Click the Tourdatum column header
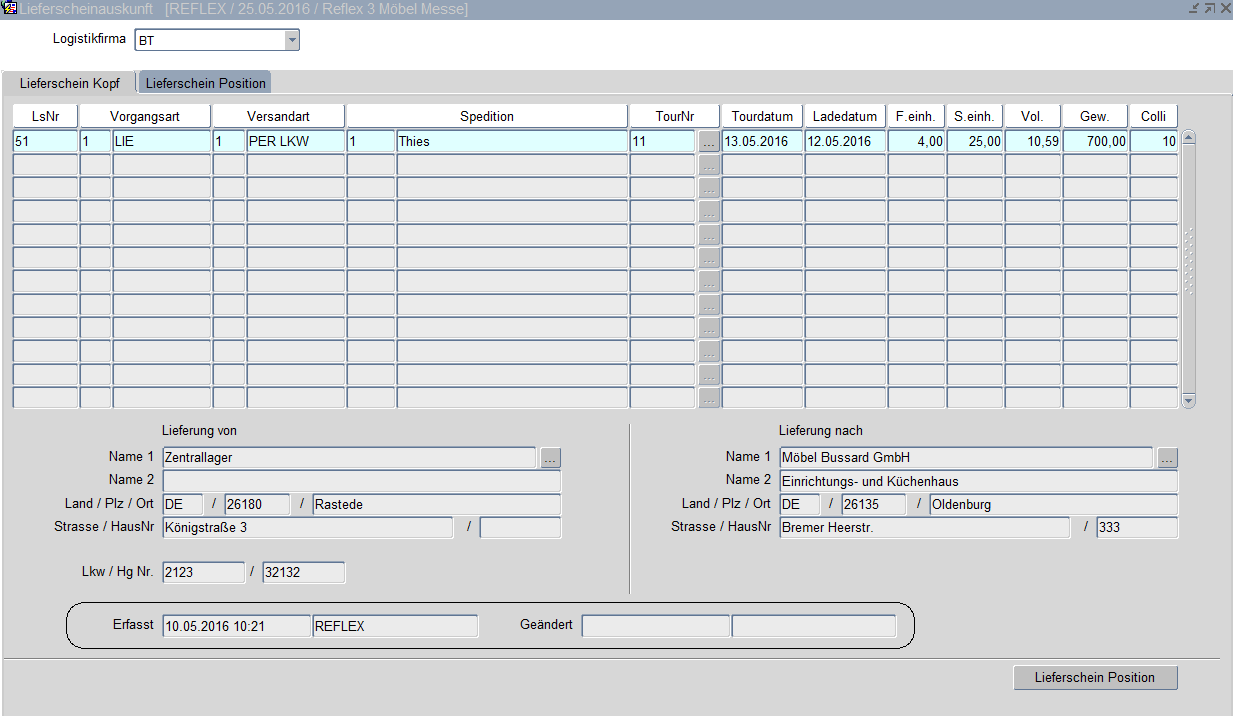1233x716 pixels. 762,117
